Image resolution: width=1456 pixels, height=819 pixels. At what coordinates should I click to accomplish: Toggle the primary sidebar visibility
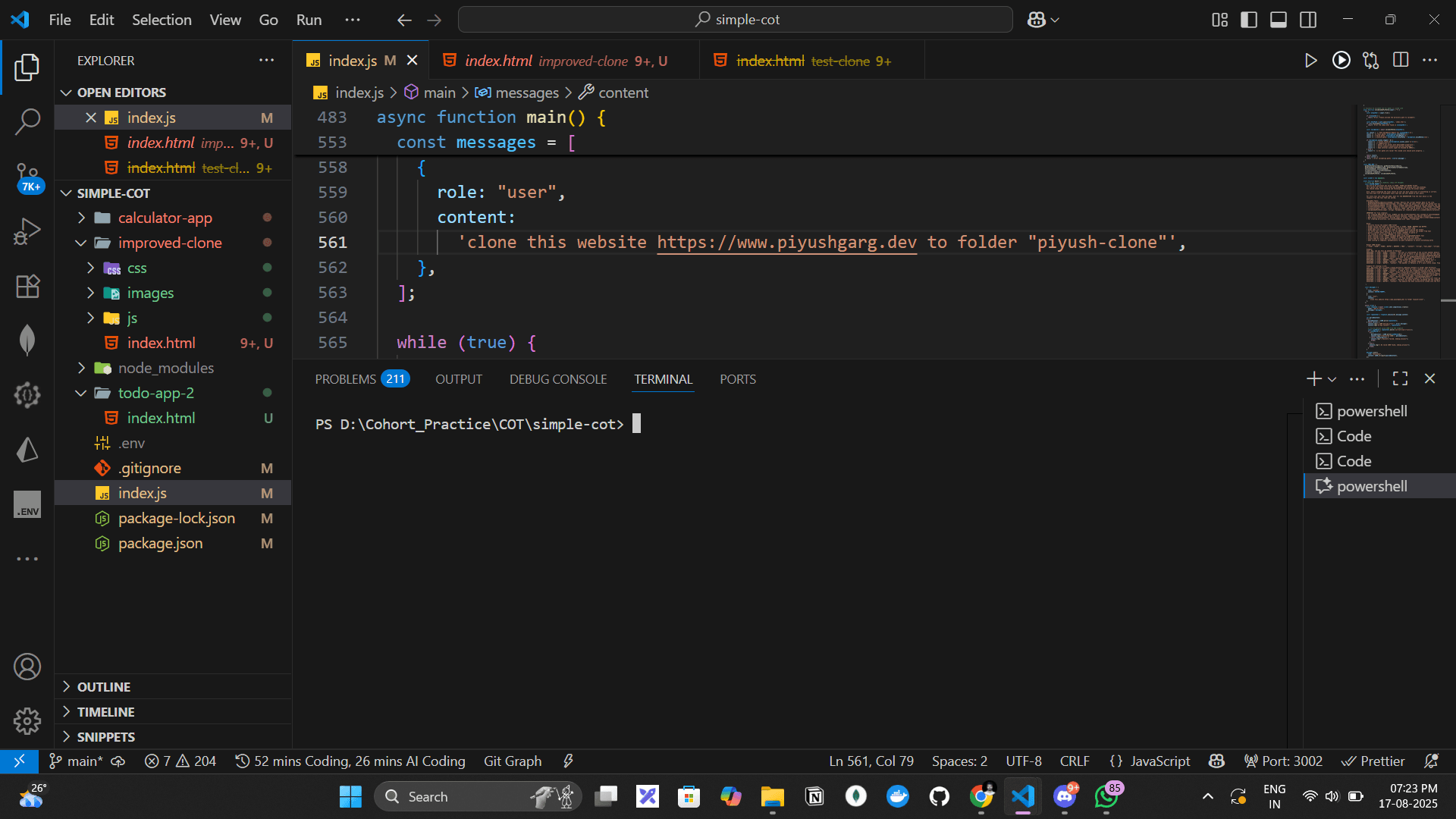click(1248, 20)
